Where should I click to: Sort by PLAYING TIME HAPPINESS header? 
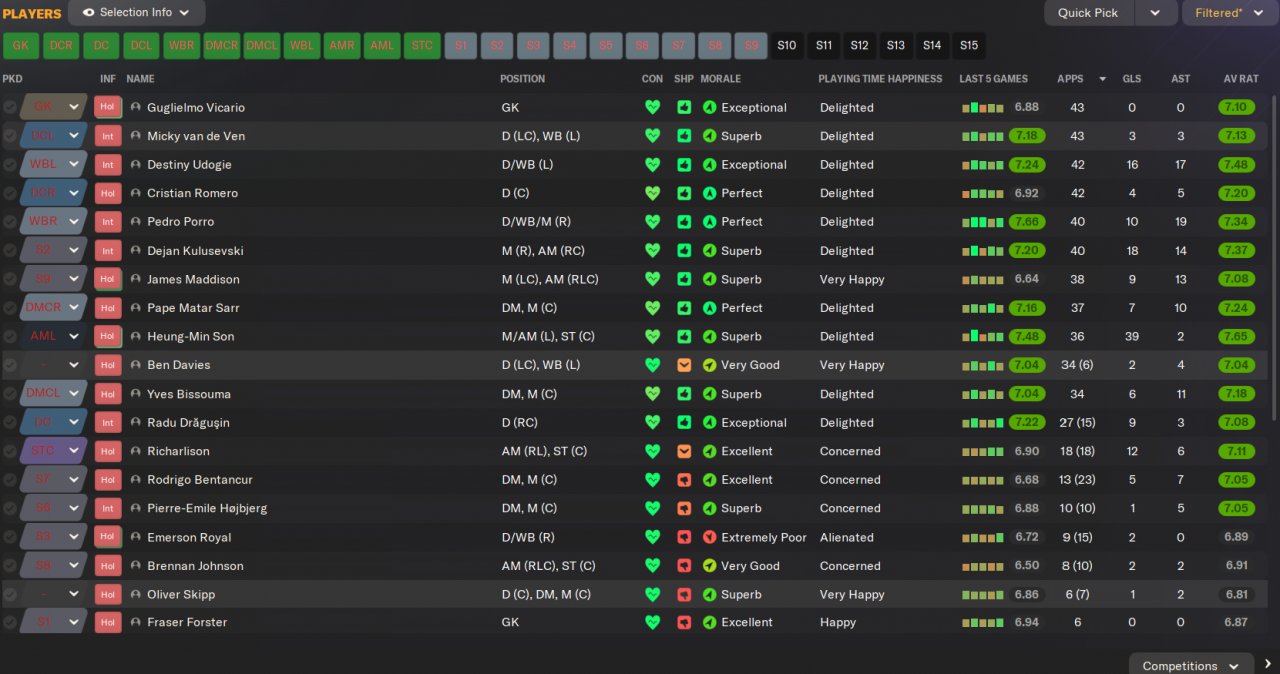(880, 79)
